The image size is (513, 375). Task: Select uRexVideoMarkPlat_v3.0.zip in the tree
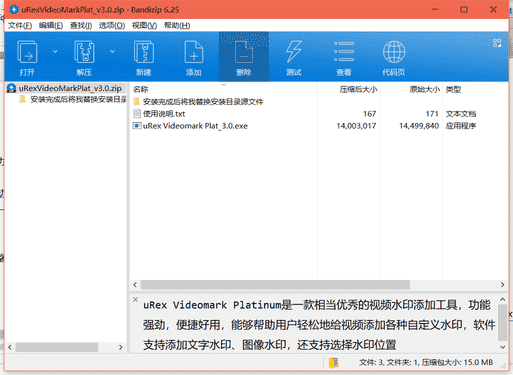[70, 88]
